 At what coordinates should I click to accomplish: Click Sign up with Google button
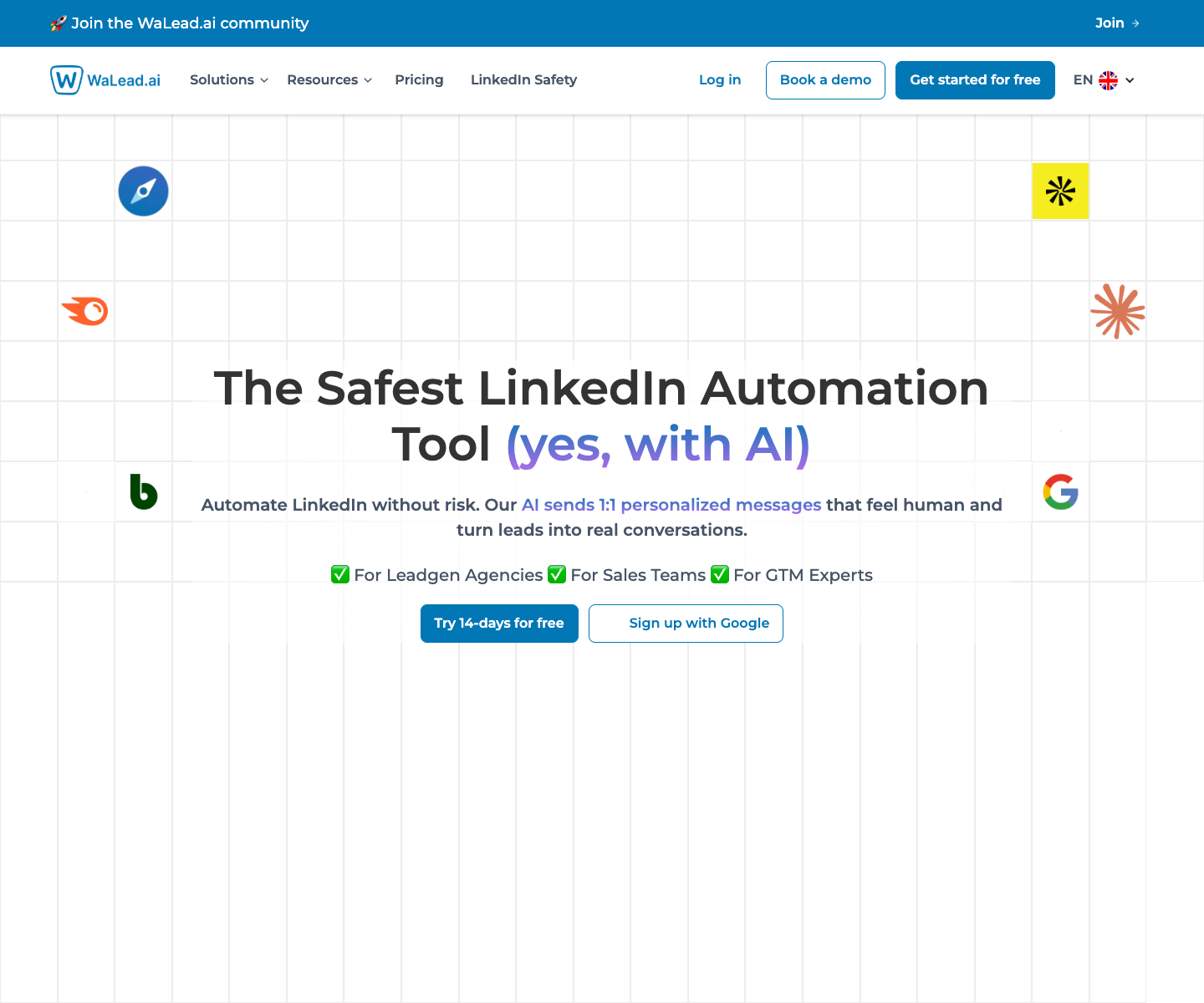[x=686, y=624]
